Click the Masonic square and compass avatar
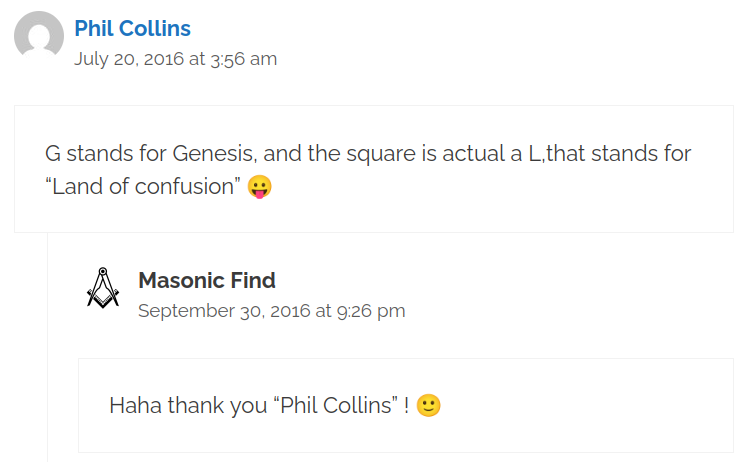Image resolution: width=745 pixels, height=462 pixels. pos(103,288)
